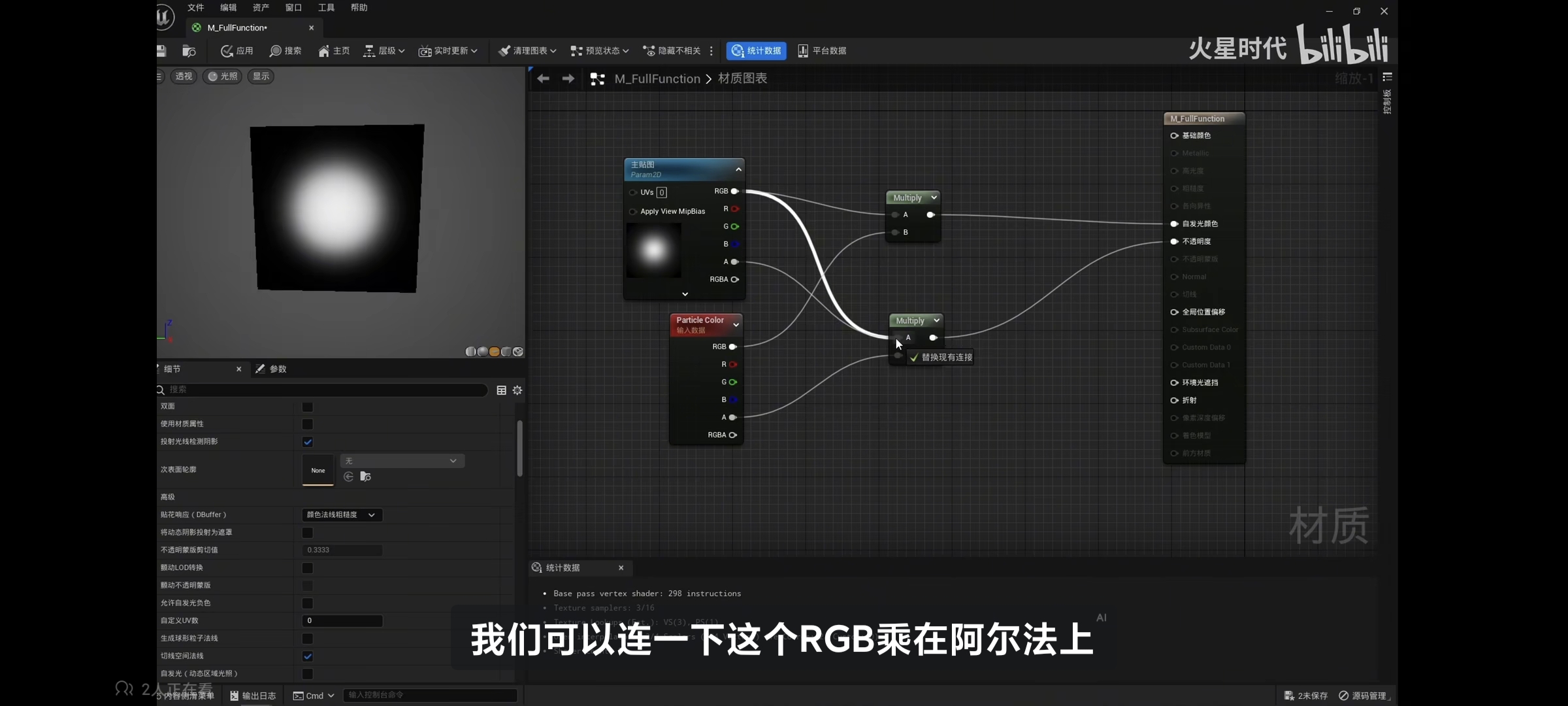Uncheck the 切线空间法线 checkbox
The image size is (1568, 706).
coord(308,656)
